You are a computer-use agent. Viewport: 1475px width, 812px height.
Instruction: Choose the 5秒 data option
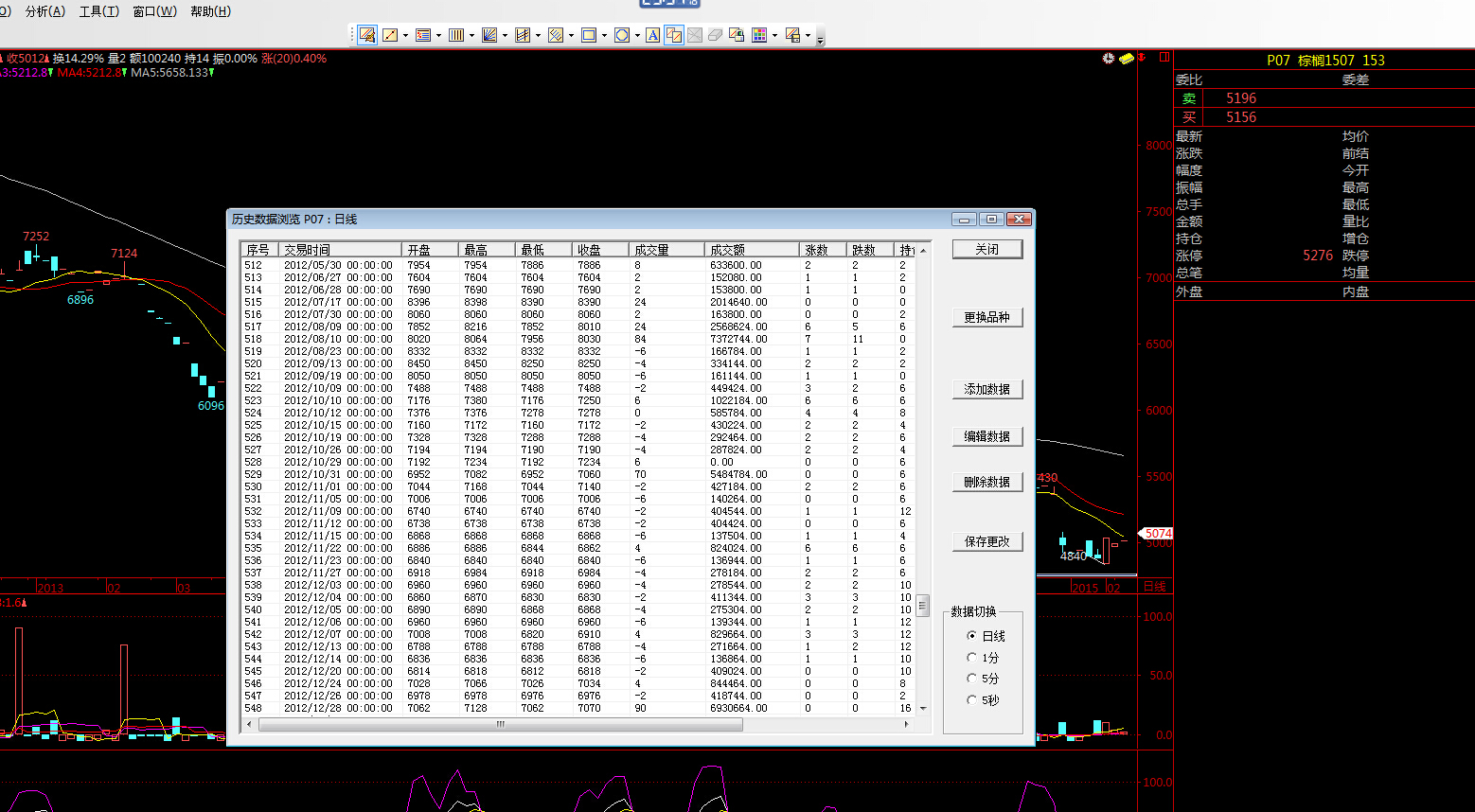[x=971, y=700]
